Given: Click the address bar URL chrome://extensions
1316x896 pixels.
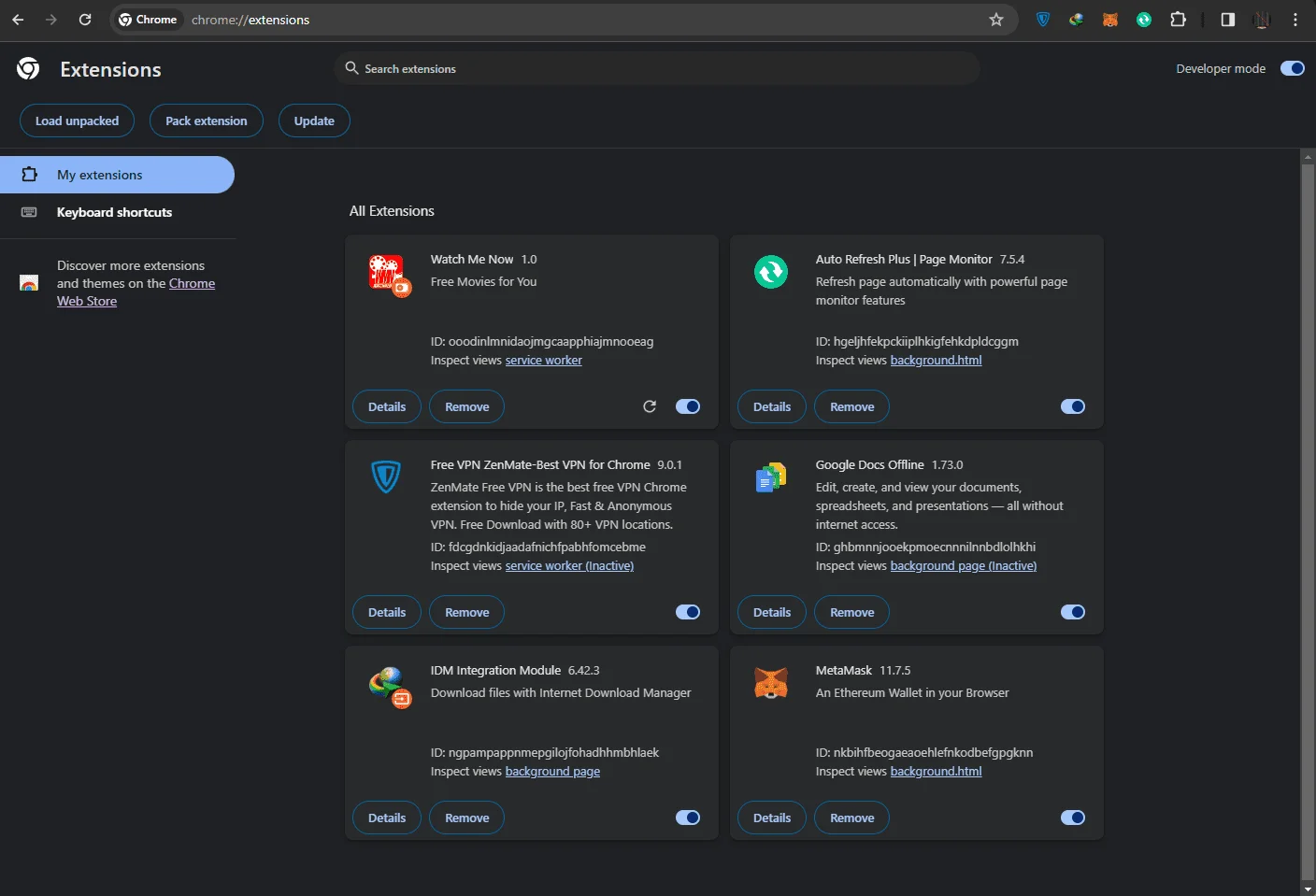Looking at the screenshot, I should [x=250, y=20].
